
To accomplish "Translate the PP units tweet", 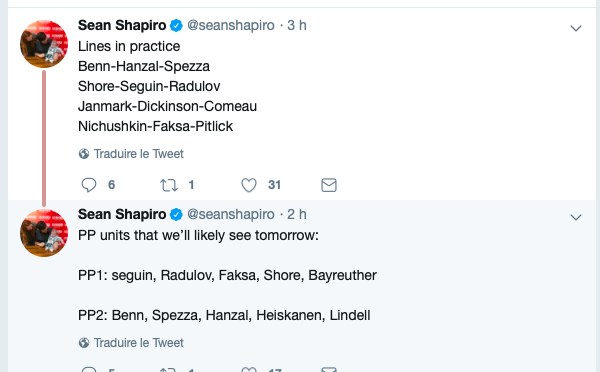I will coord(139,343).
